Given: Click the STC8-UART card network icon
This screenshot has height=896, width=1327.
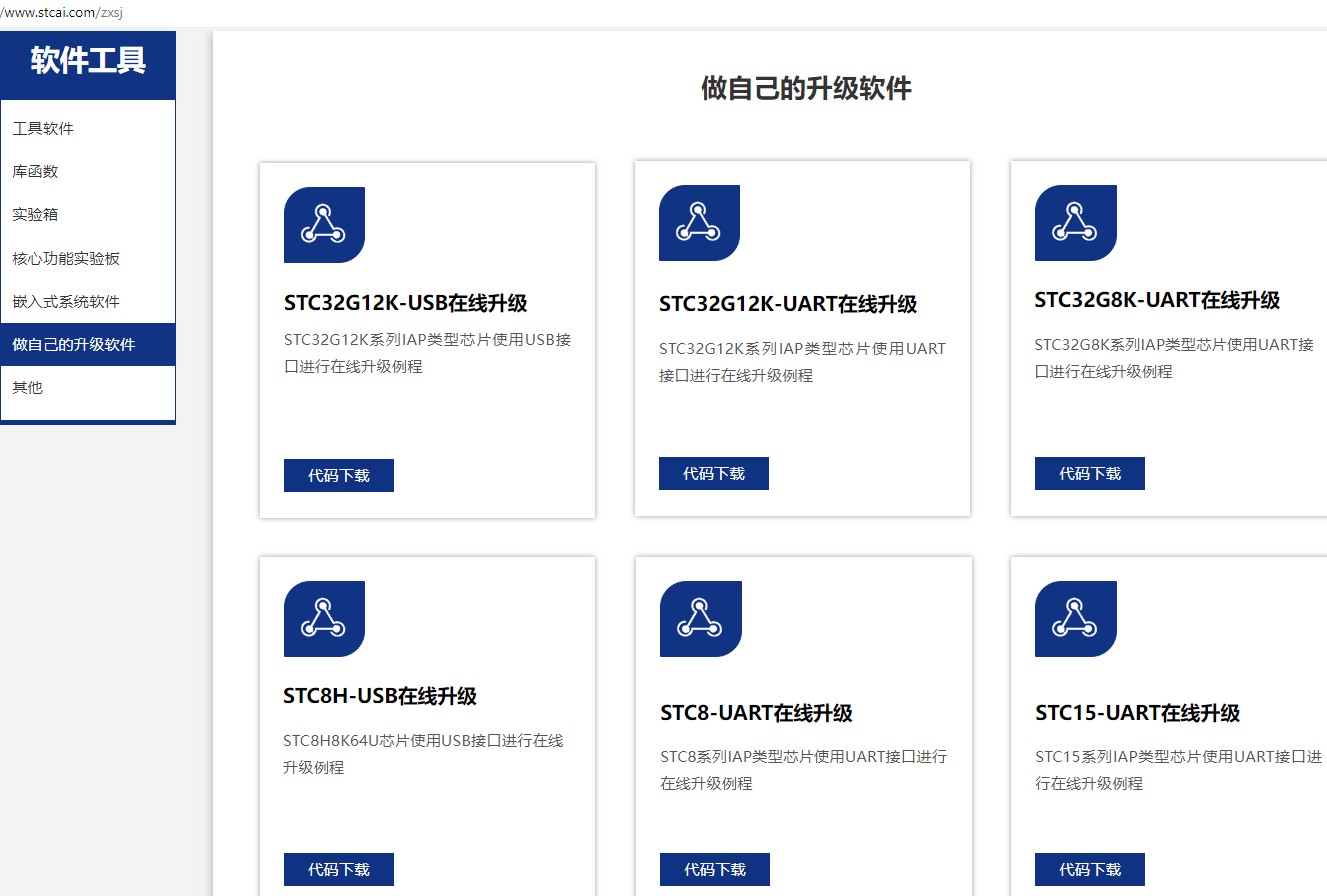Looking at the screenshot, I should [700, 619].
